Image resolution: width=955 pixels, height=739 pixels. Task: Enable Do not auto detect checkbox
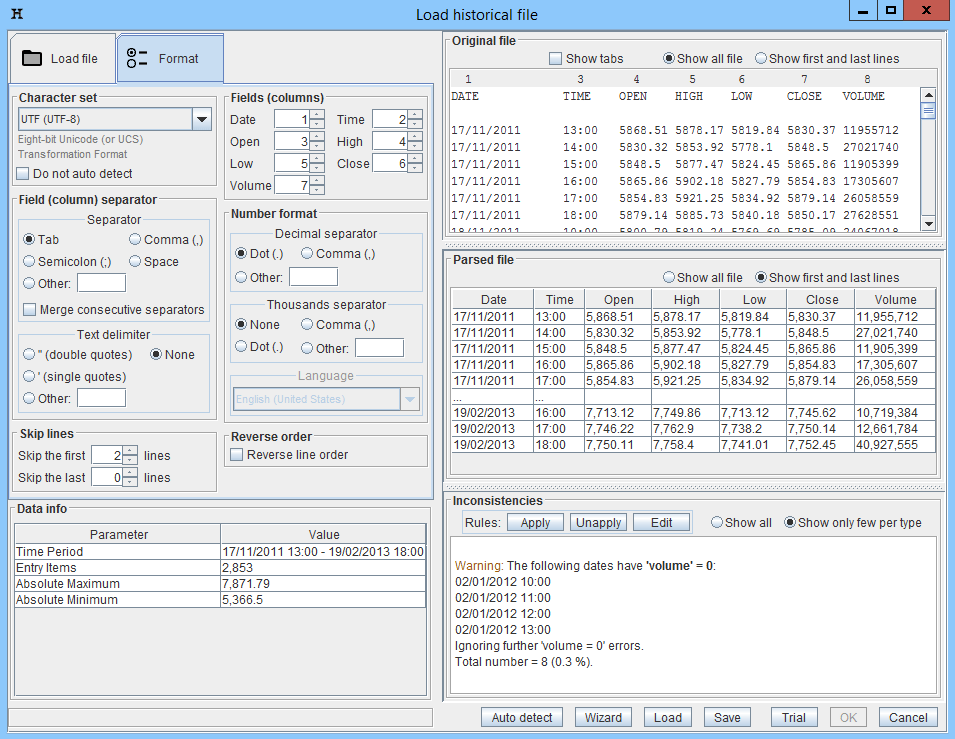click(23, 174)
